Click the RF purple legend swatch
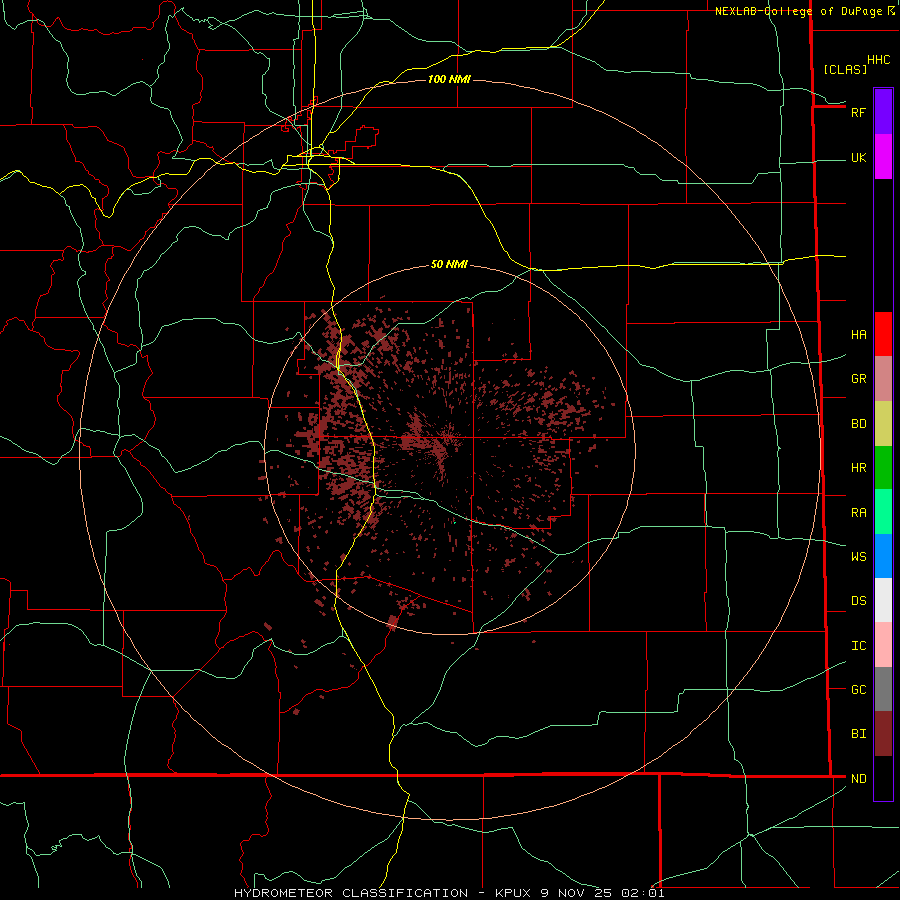 pos(883,112)
